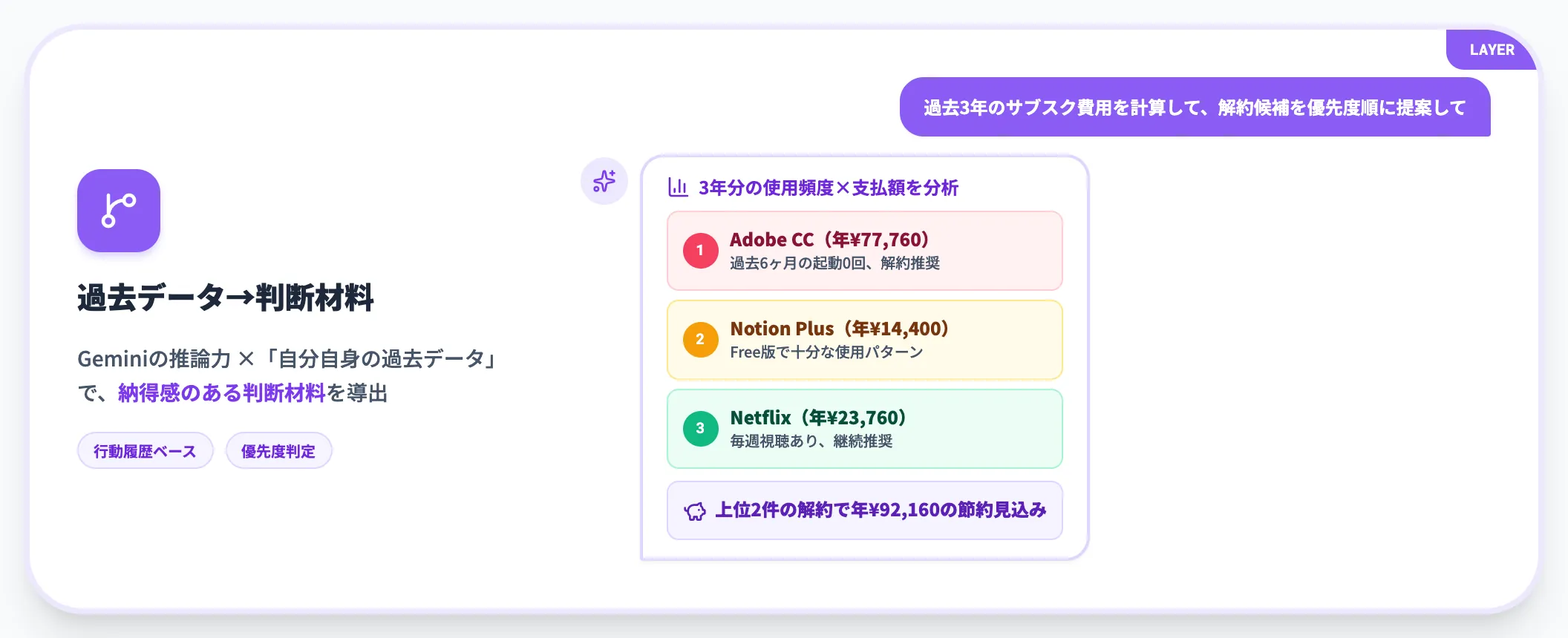Click the 行動履歴ベース tag
This screenshot has height=638, width=1568.
tap(146, 451)
